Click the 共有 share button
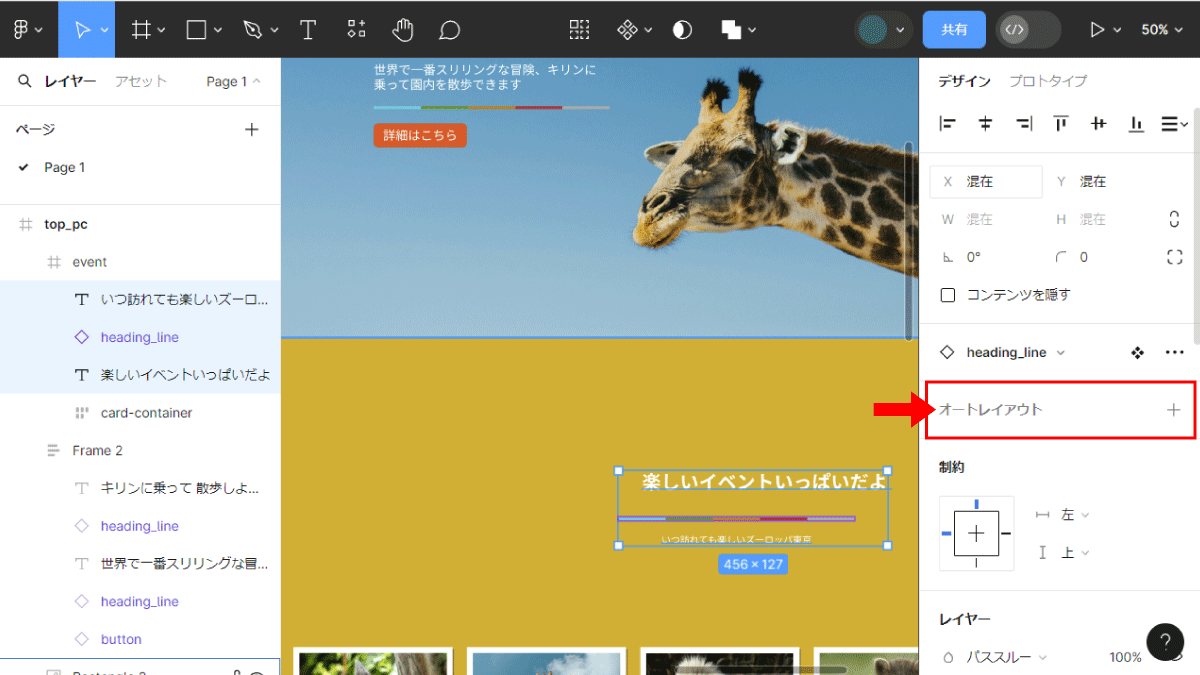The height and width of the screenshot is (675, 1200). click(954, 30)
